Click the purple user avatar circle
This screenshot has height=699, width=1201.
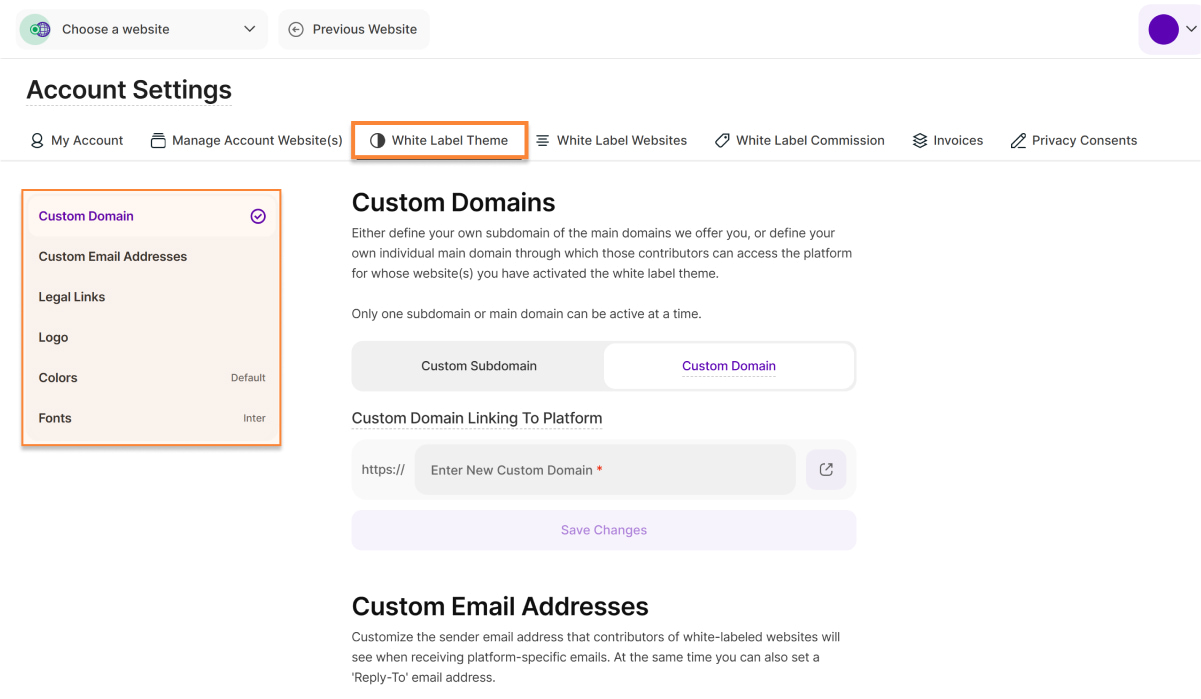point(1163,29)
